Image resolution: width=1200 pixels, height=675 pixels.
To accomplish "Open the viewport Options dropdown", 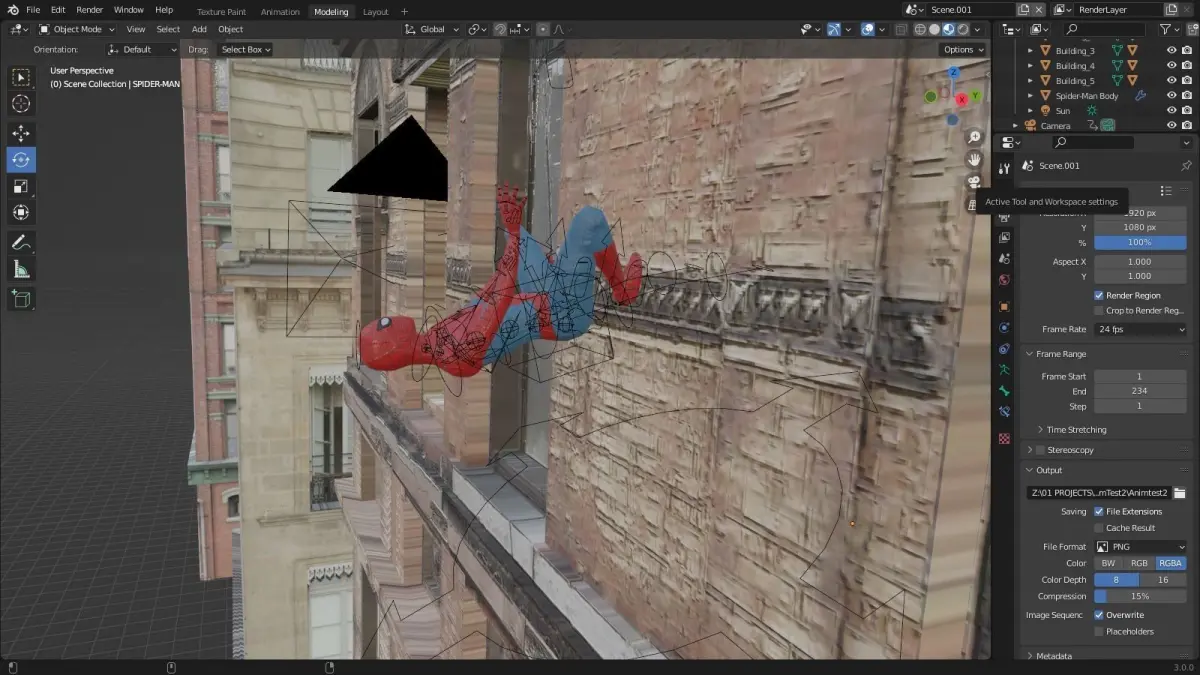I will click(x=963, y=49).
